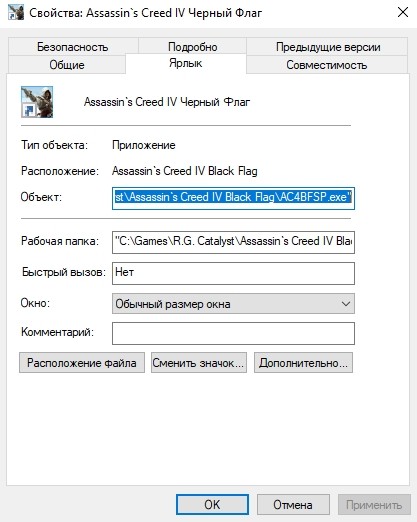Close the properties dialog with X
The height and width of the screenshot is (522, 417).
click(x=403, y=12)
